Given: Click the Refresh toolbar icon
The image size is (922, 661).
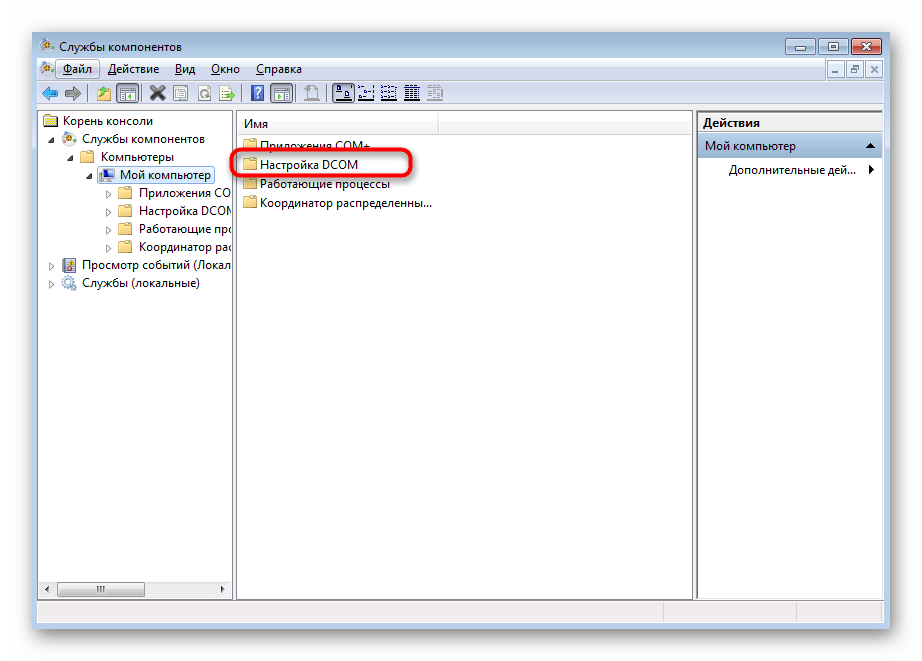Looking at the screenshot, I should pyautogui.click(x=204, y=93).
